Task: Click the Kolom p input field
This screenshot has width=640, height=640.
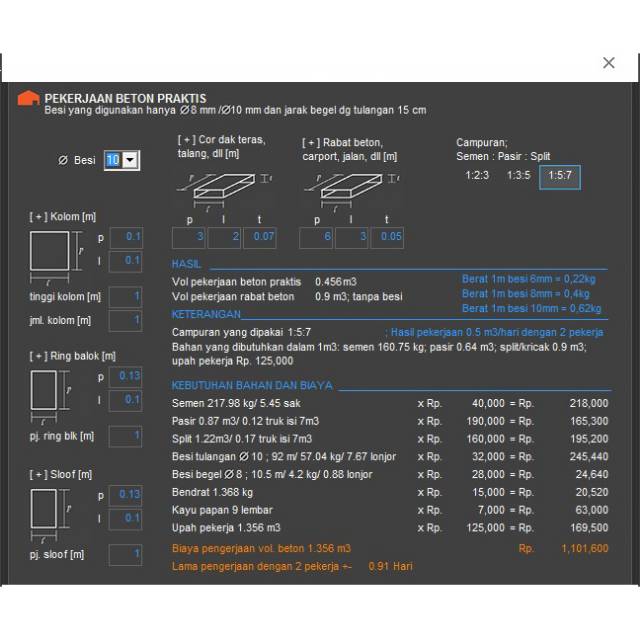Action: 126,237
